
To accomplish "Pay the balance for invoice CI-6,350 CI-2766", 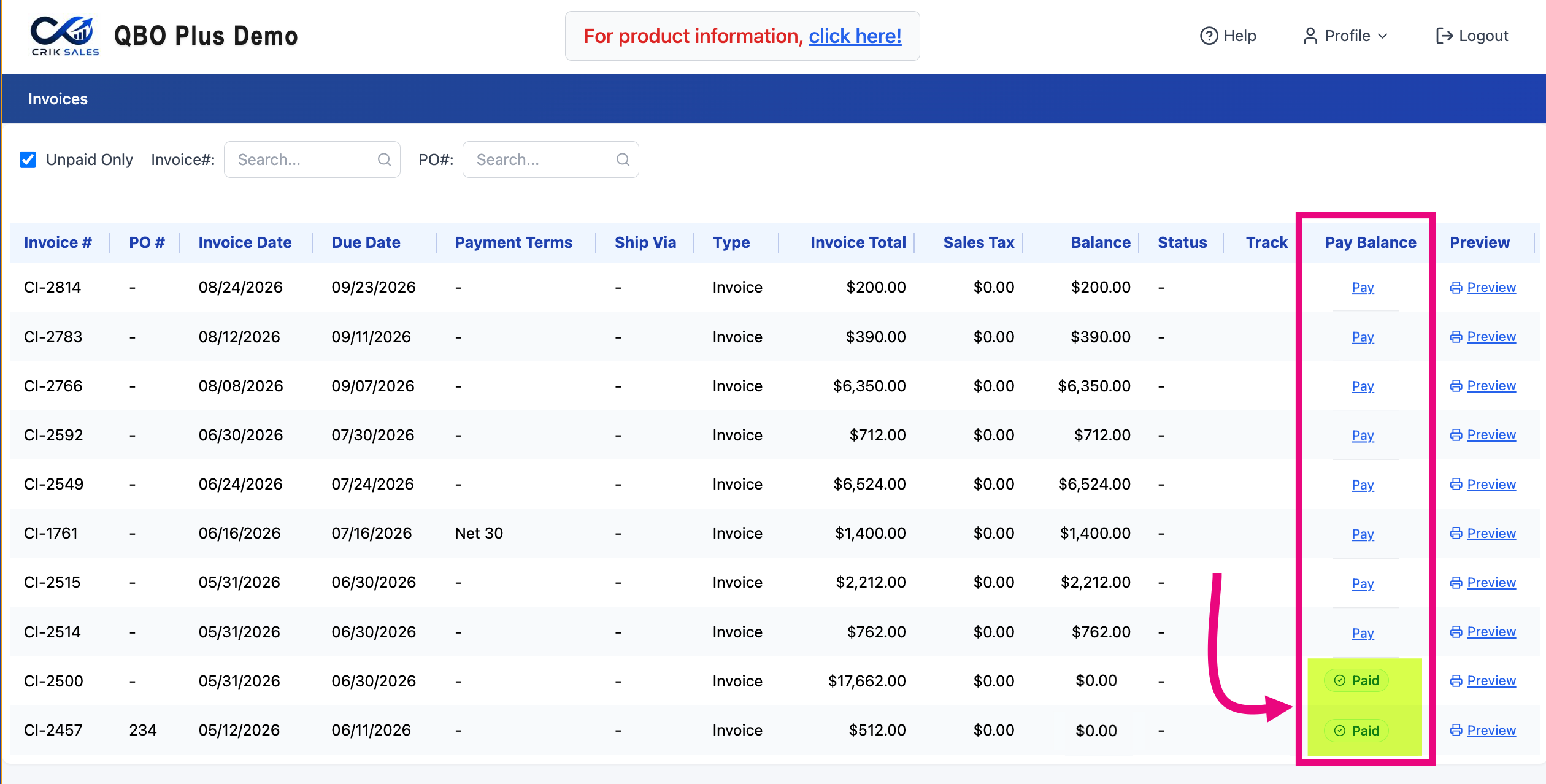I will [x=1363, y=386].
